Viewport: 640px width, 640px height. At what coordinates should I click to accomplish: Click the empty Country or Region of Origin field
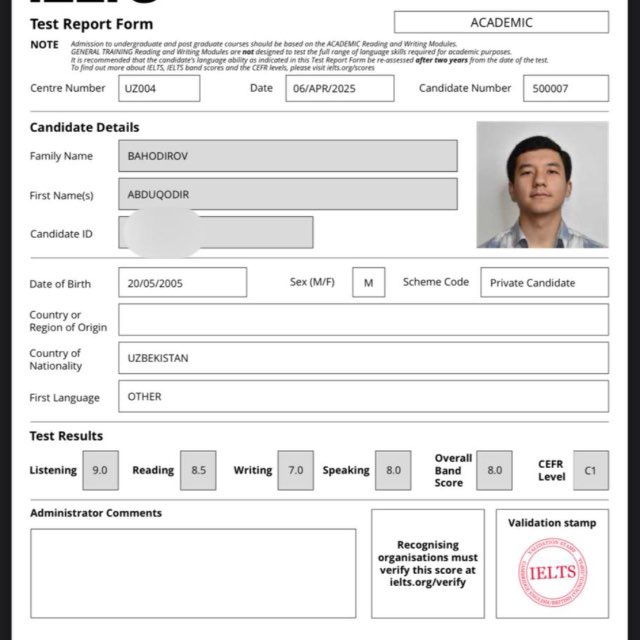point(363,320)
